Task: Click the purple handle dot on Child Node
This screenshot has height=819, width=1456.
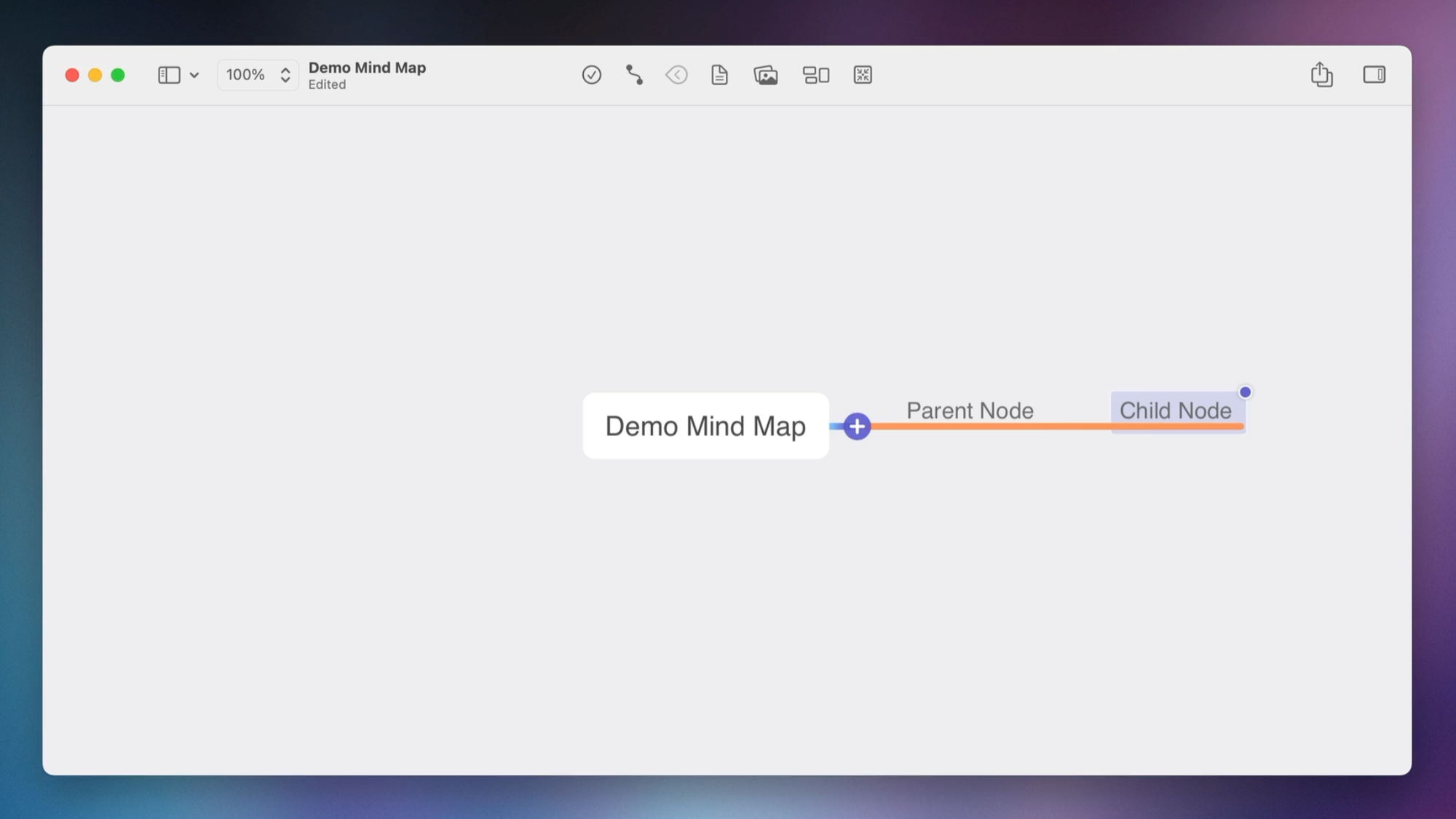Action: point(1245,392)
